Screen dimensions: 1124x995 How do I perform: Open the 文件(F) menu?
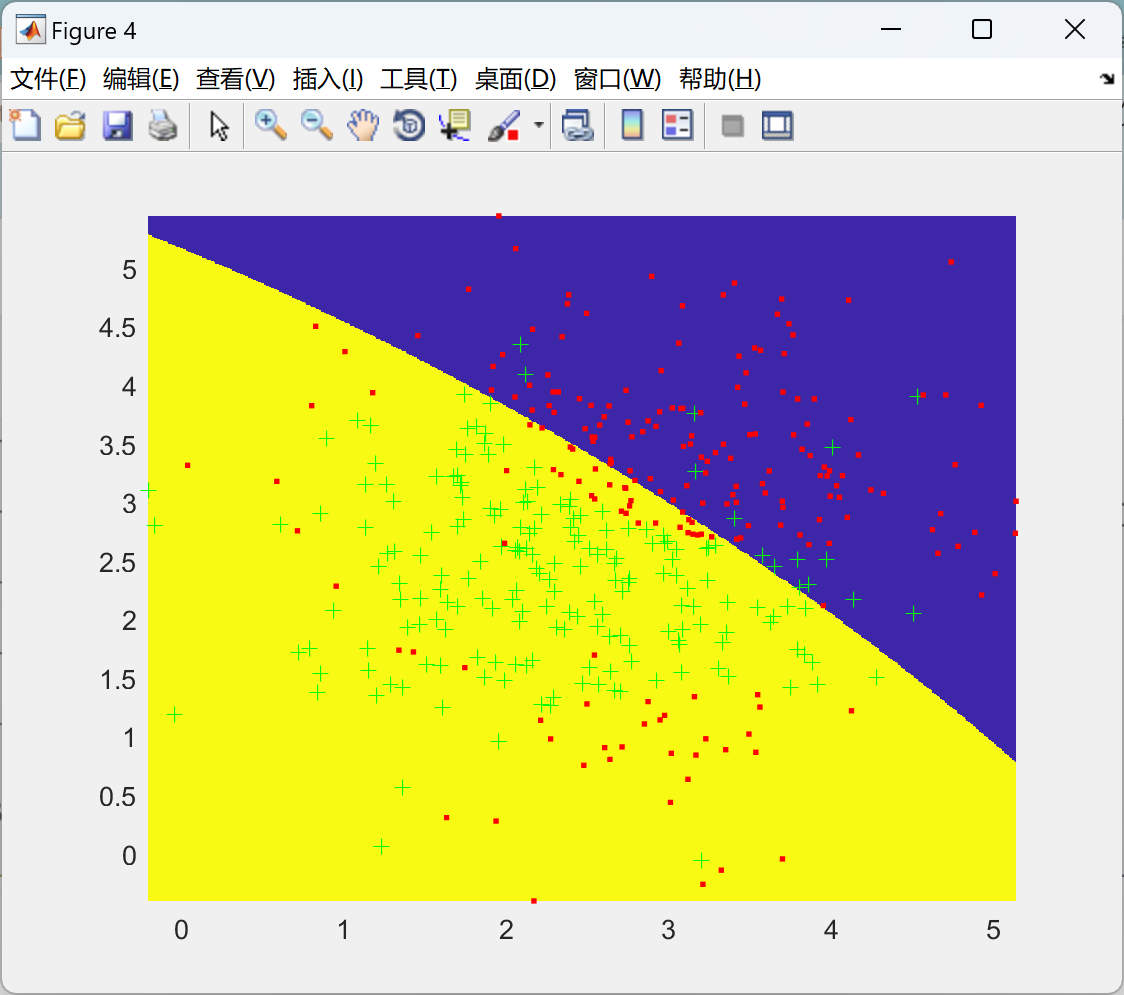click(x=48, y=79)
